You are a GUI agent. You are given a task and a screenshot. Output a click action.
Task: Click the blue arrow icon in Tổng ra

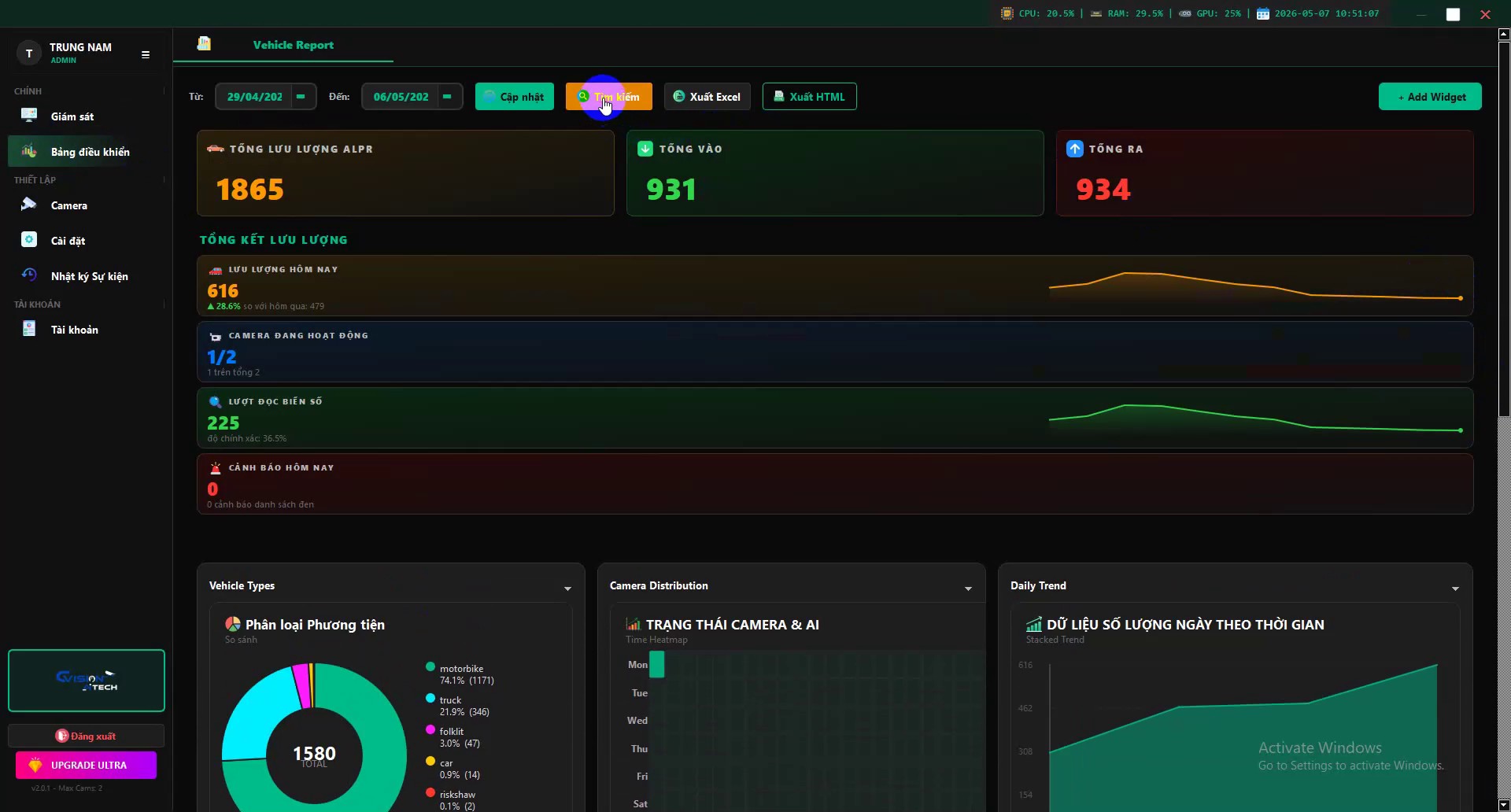pos(1075,149)
